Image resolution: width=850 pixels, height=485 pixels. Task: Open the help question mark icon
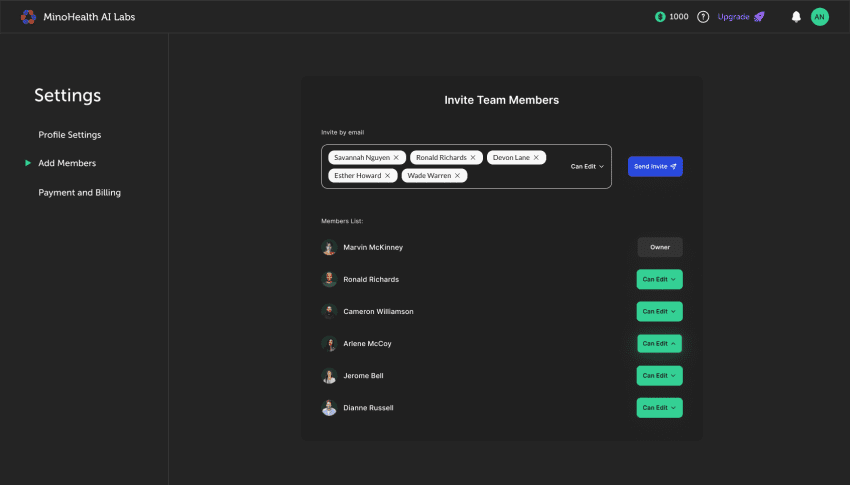pos(703,17)
